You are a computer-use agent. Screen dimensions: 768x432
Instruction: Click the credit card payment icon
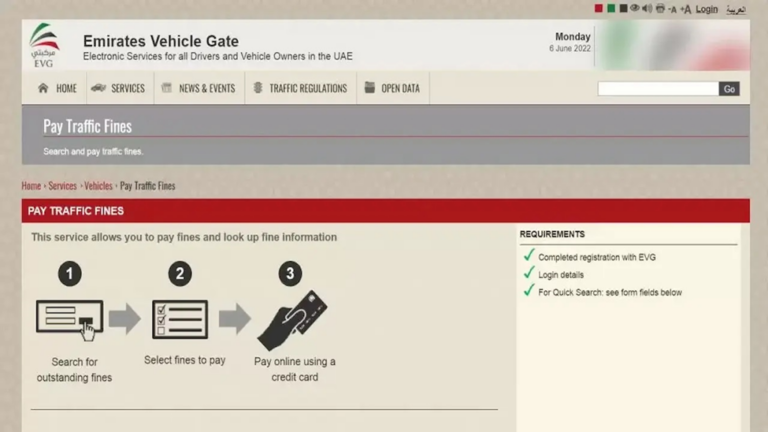pyautogui.click(x=293, y=319)
